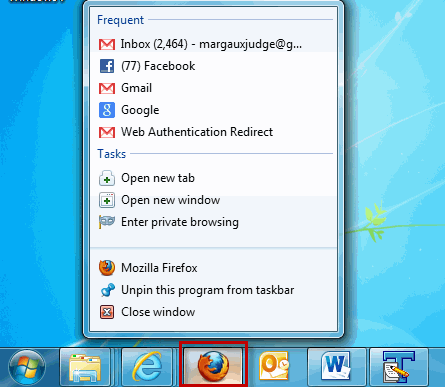Click the Gmail icon next to Gmail entry
This screenshot has width=445, height=387.
[x=107, y=88]
